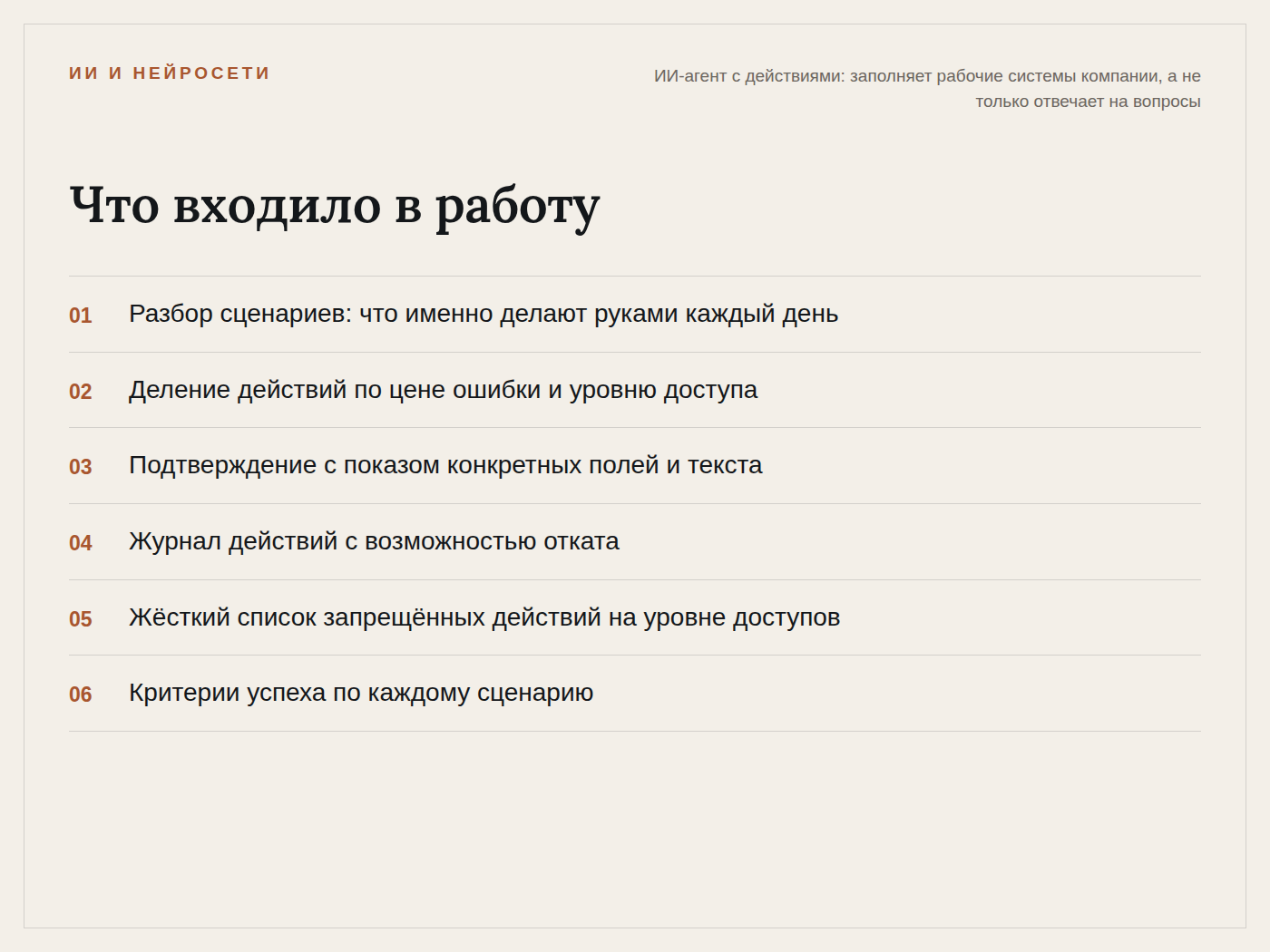This screenshot has height=952, width=1270.
Task: Click the item "Разбор сценариев: что именно делают руками каждый день"
Action: [x=484, y=314]
